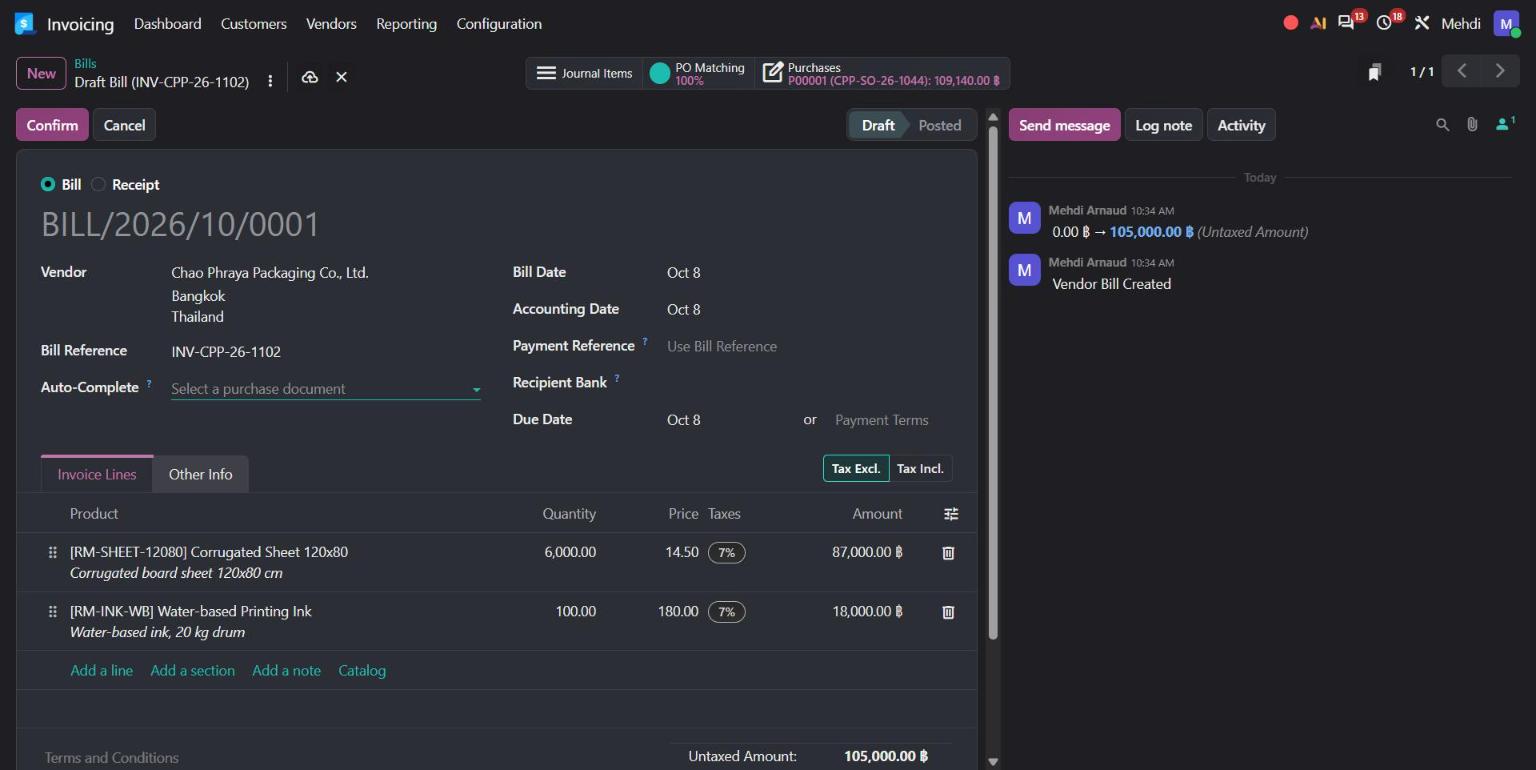Show followers icon in chatter
Viewport: 1536px width, 770px height.
tap(1504, 124)
